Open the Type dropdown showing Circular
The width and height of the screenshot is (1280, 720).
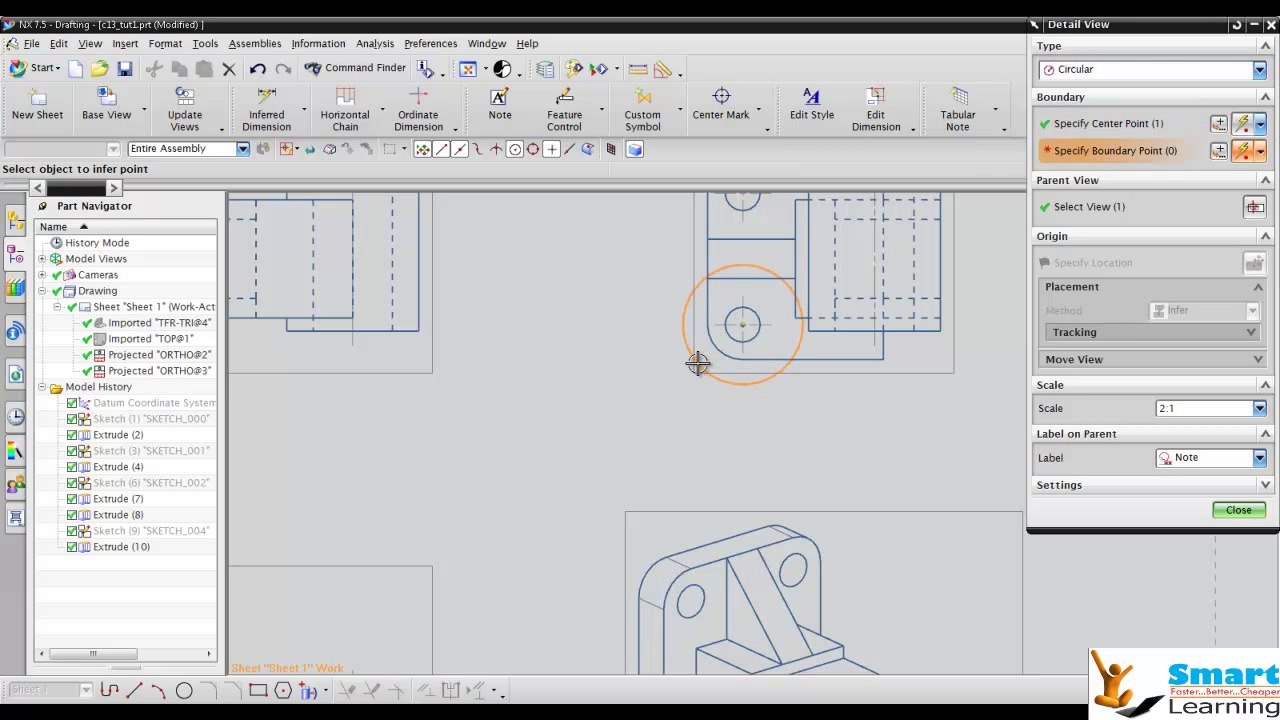coord(1152,70)
